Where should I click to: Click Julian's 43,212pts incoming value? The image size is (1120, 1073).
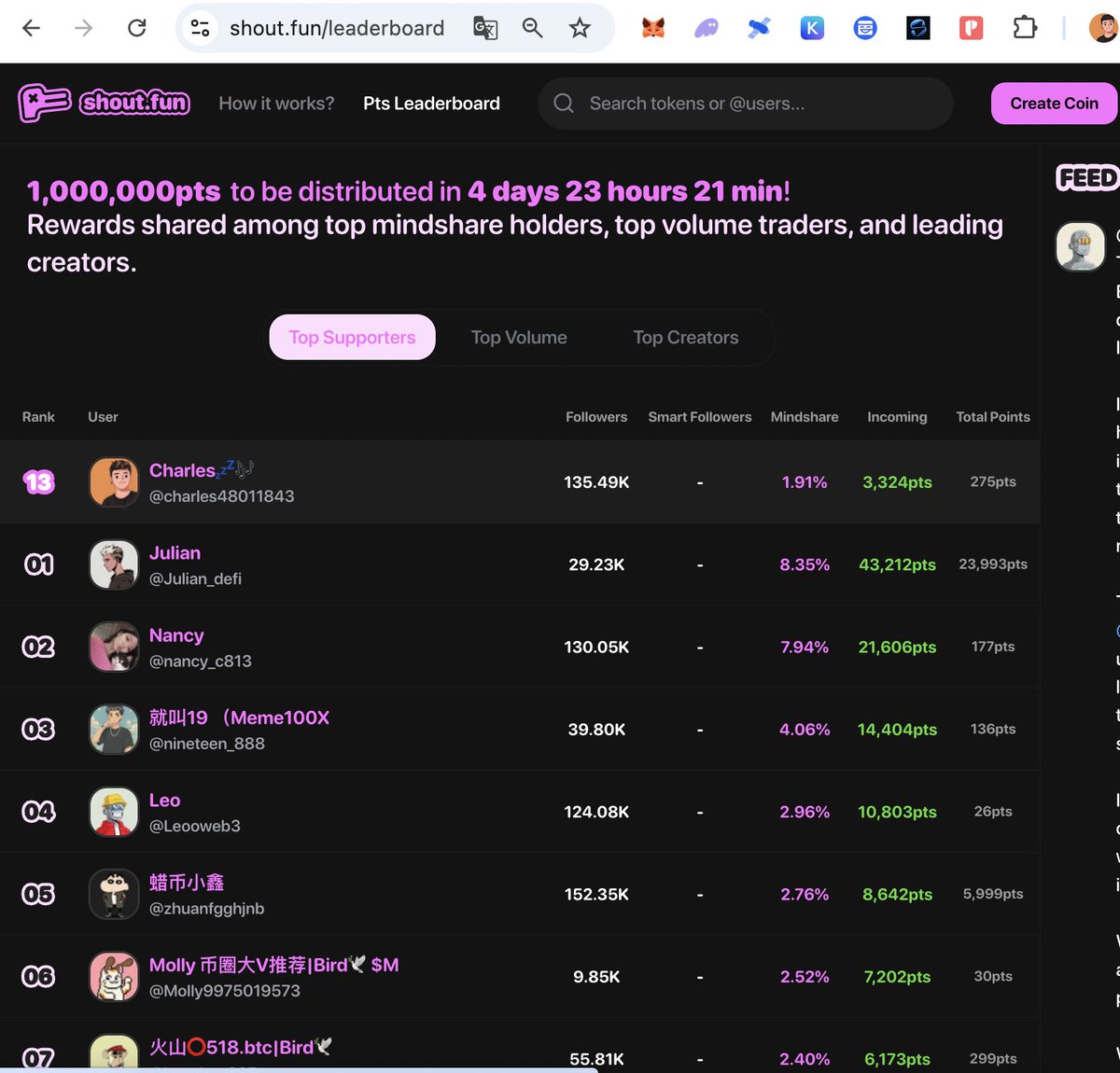(897, 564)
